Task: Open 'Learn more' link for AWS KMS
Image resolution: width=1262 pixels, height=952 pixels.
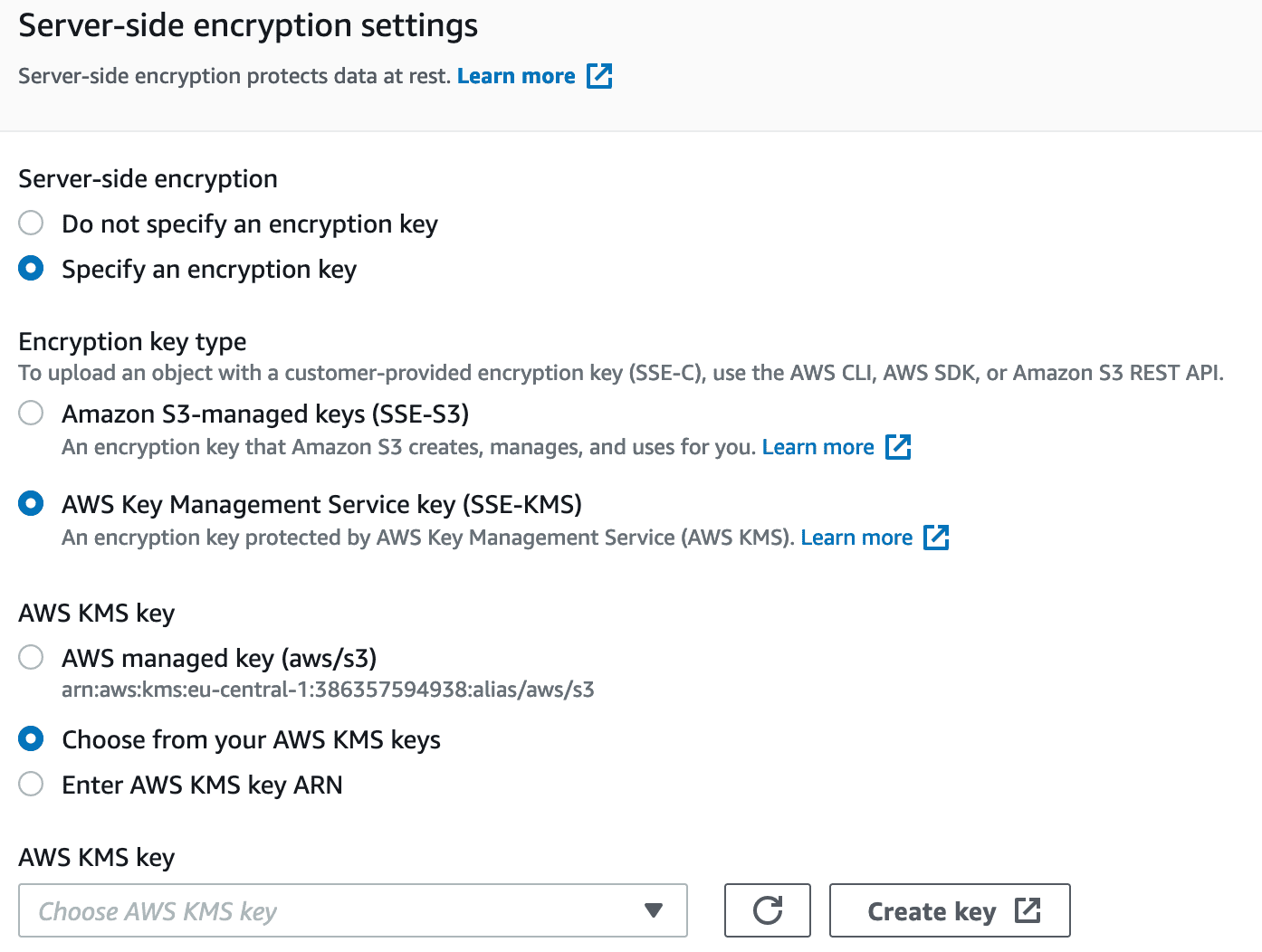Action: point(856,538)
